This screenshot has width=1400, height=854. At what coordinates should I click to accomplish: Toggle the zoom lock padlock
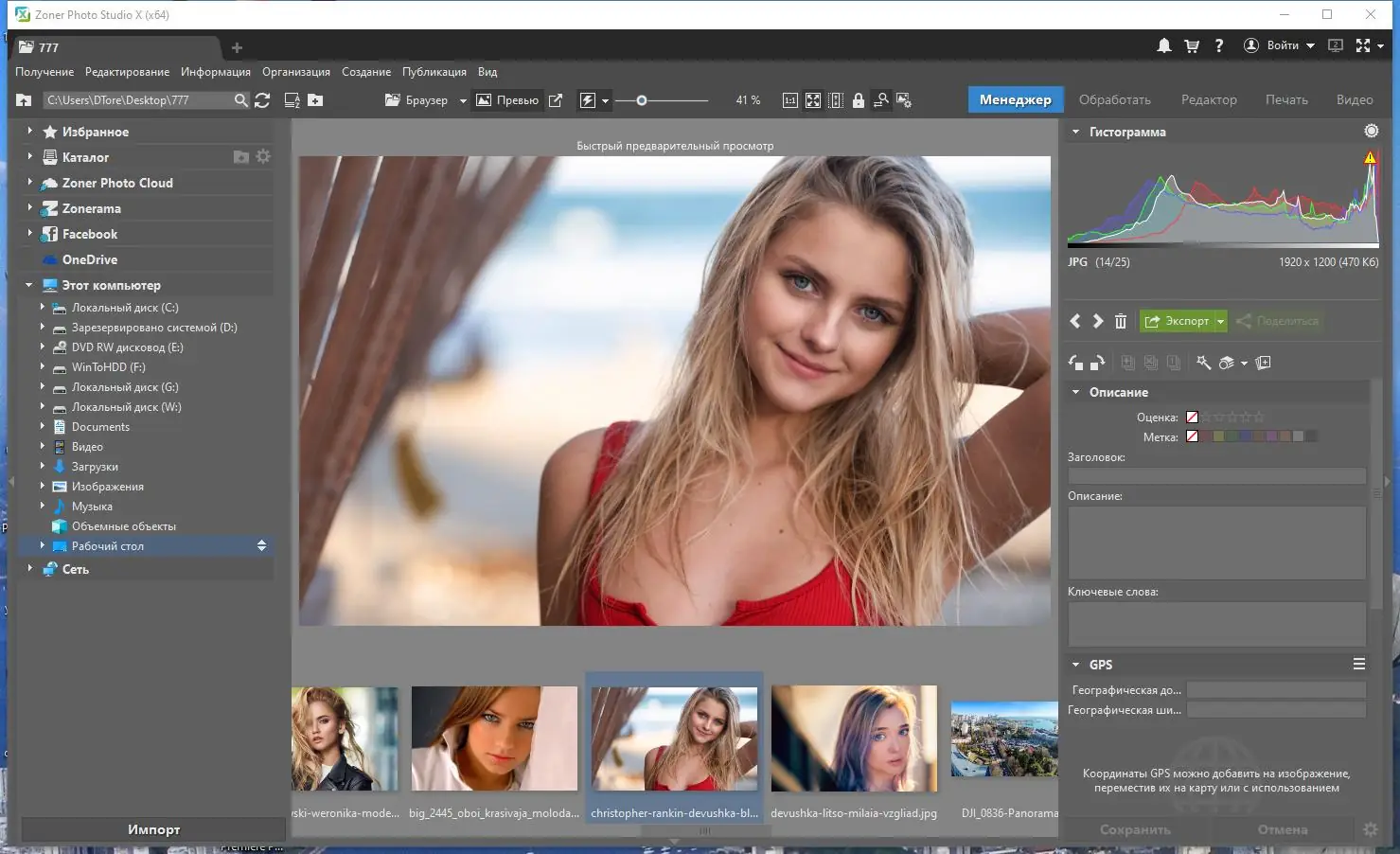(859, 100)
